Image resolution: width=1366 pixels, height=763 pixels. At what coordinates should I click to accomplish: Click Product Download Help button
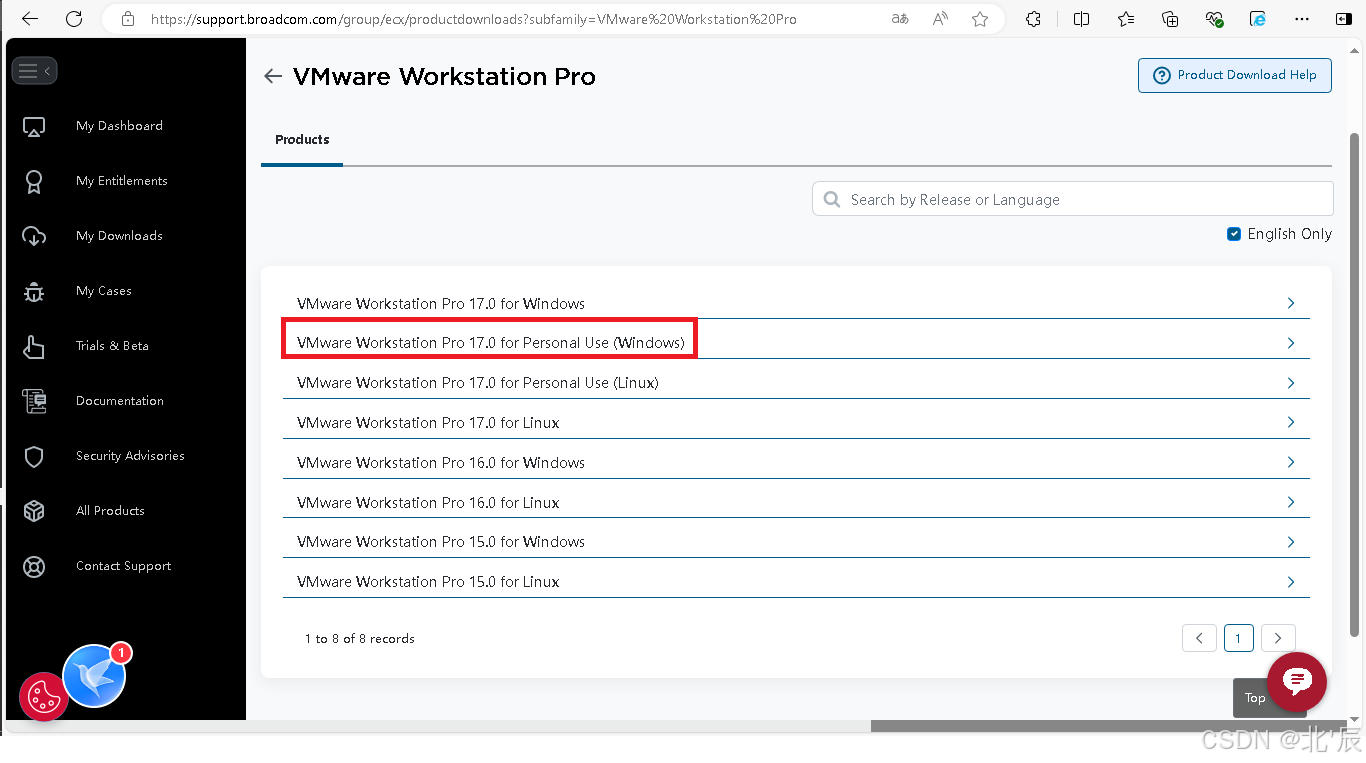1235,75
